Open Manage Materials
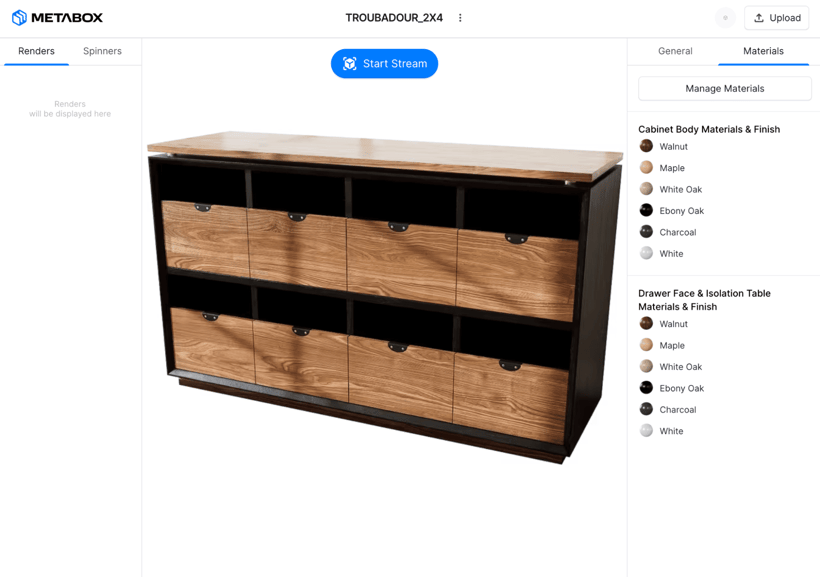This screenshot has height=578, width=820. [725, 88]
